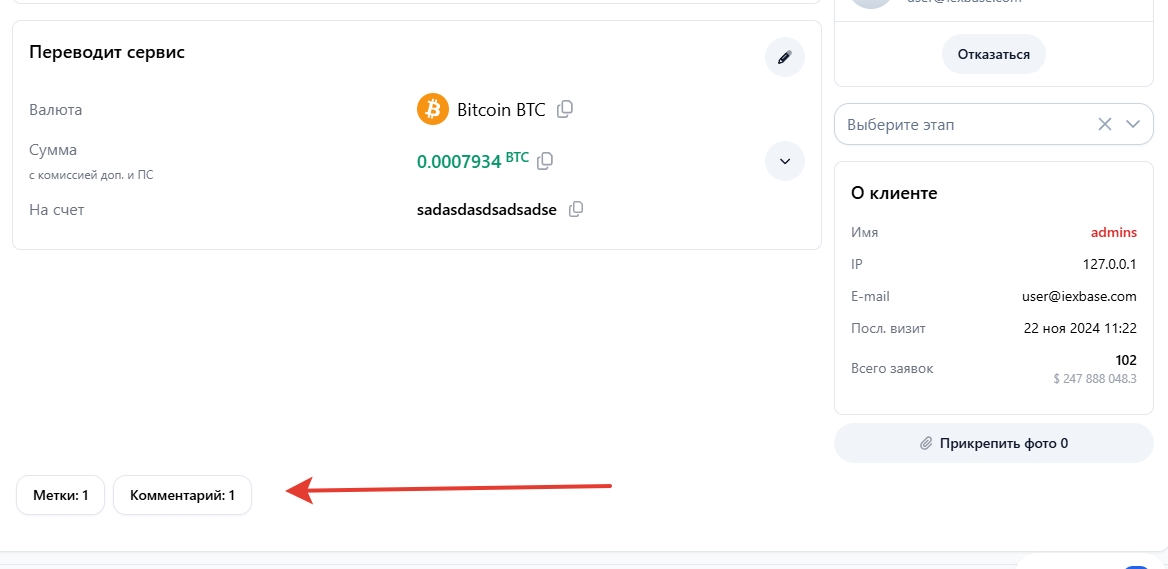Open the Выберите этап dropdown arrow
Screen dimensions: 1168x569
click(x=1133, y=125)
